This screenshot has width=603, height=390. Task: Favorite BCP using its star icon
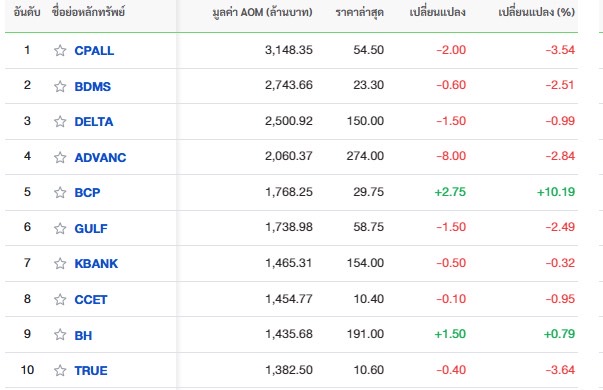tap(60, 192)
